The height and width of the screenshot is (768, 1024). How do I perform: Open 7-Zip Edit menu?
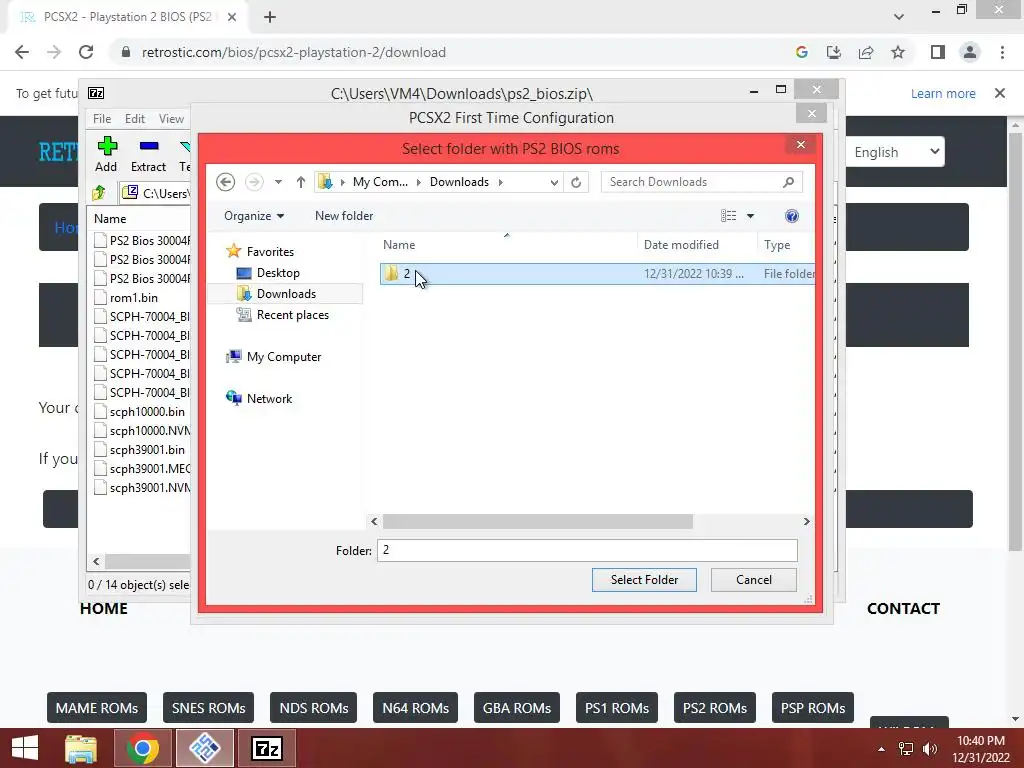pos(135,119)
